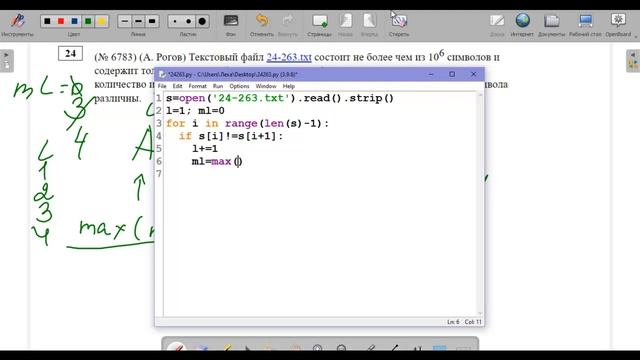
Task: Close the IDLE editor window
Action: (x=473, y=74)
